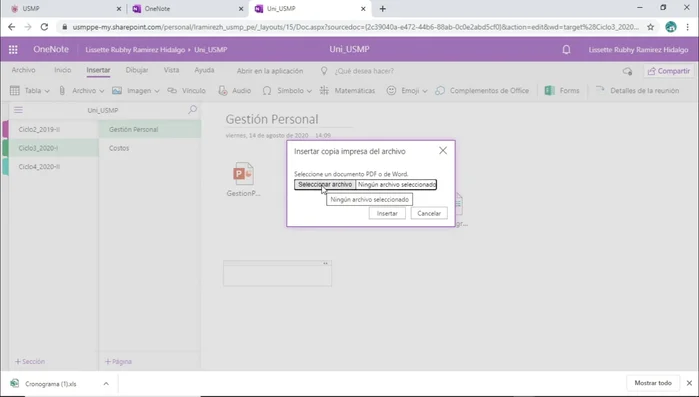699x397 pixels.
Task: Search the notebook with magnifier icon
Action: point(193,110)
